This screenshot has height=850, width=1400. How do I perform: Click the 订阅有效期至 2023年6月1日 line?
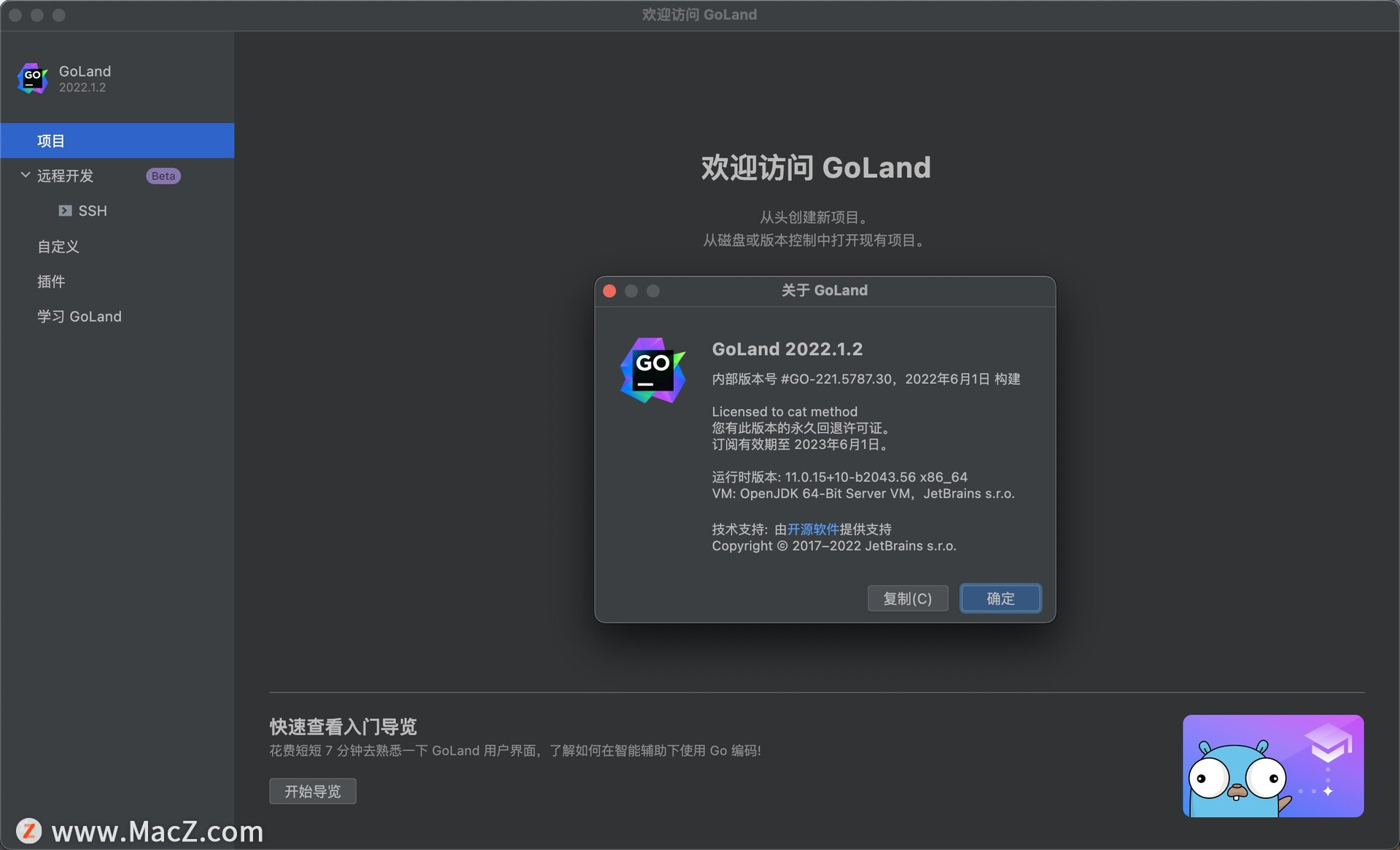[800, 445]
